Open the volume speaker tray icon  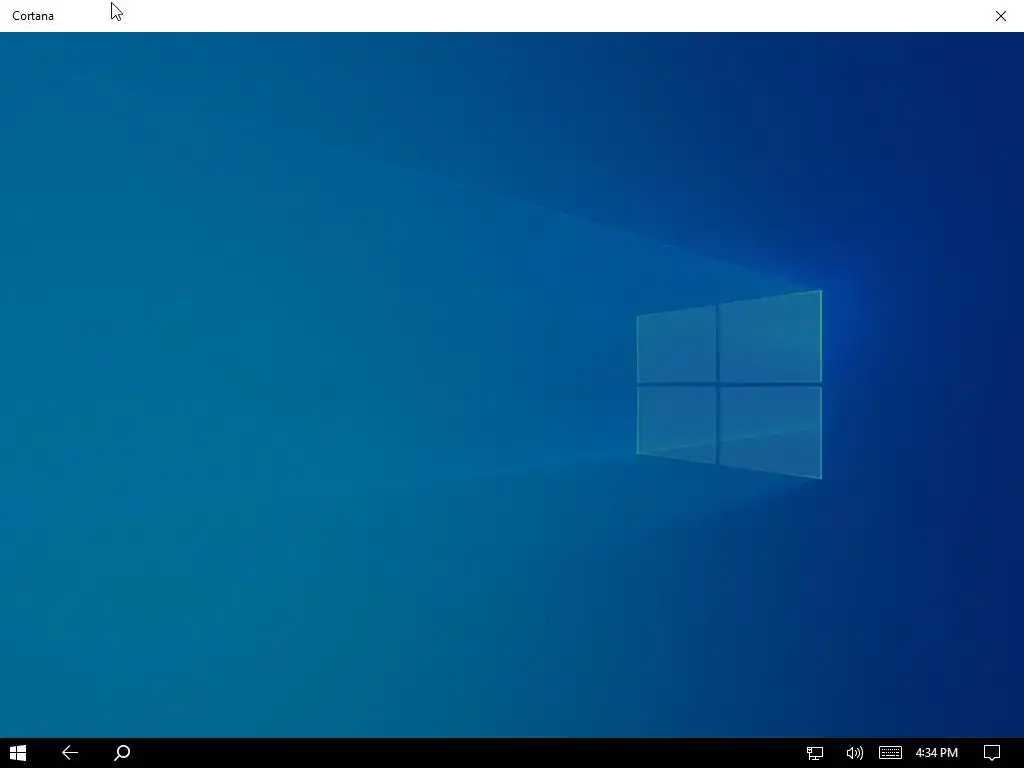[854, 753]
